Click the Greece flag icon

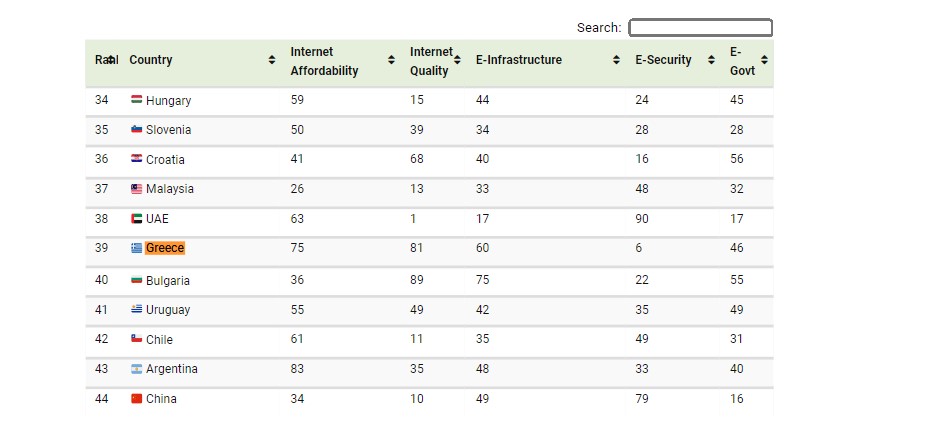(137, 248)
